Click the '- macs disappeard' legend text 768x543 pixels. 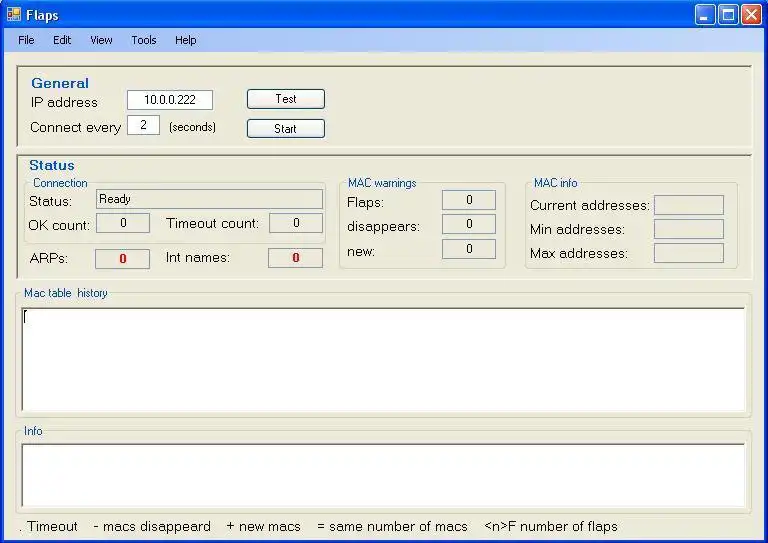(152, 526)
